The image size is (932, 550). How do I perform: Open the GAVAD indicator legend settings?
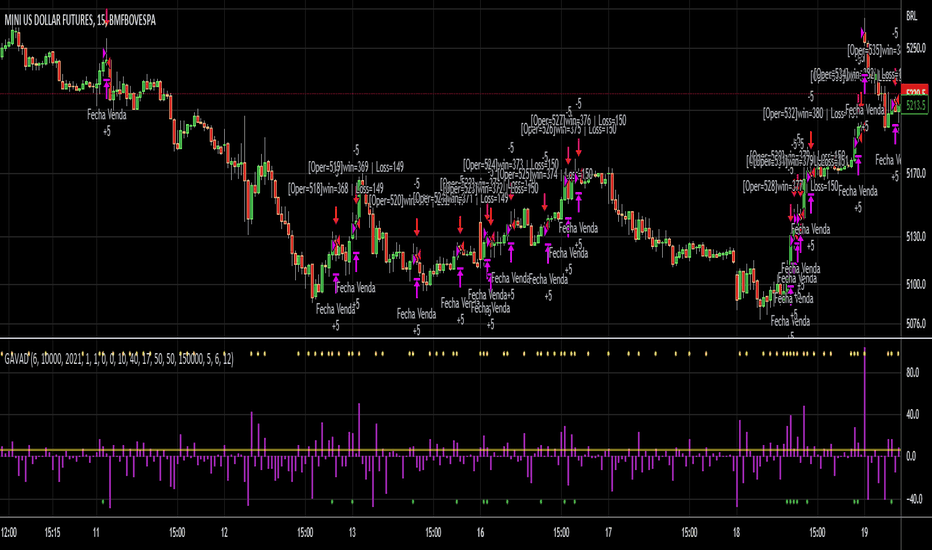[118, 359]
